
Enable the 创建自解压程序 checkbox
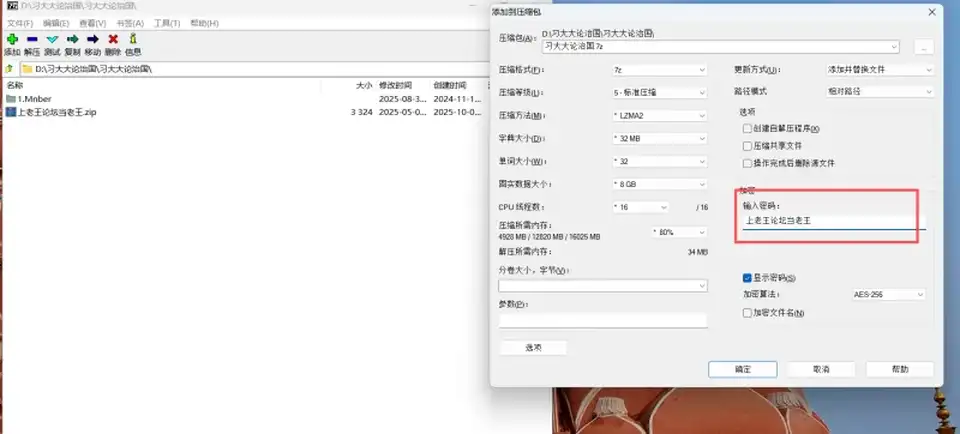click(x=747, y=129)
